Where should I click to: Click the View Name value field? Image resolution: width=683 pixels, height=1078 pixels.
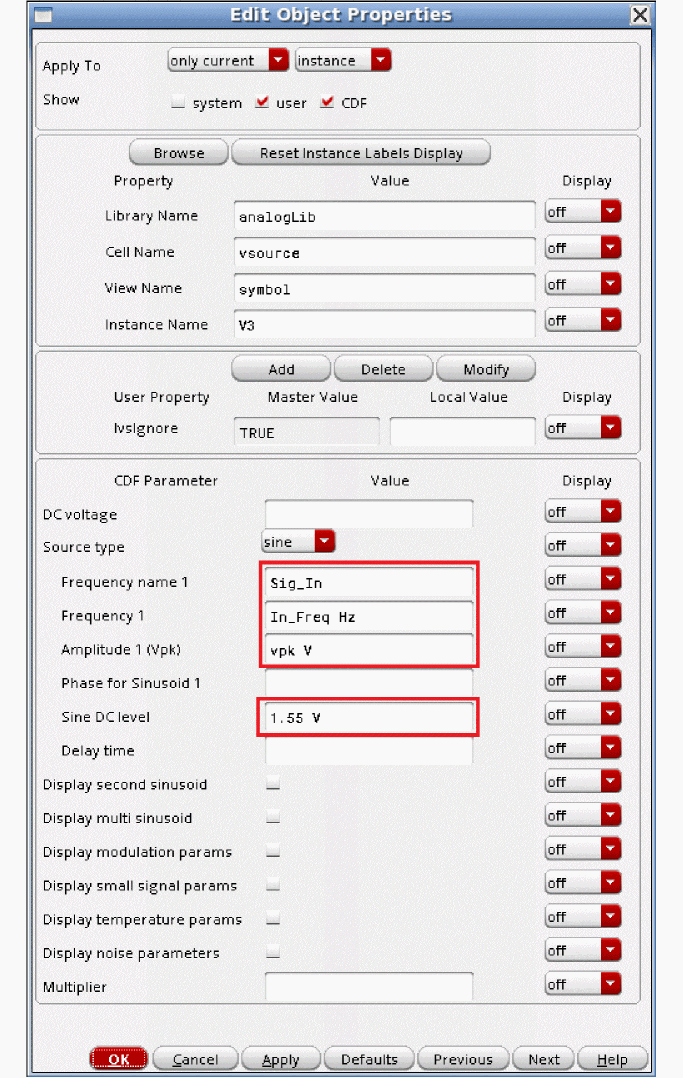[384, 289]
